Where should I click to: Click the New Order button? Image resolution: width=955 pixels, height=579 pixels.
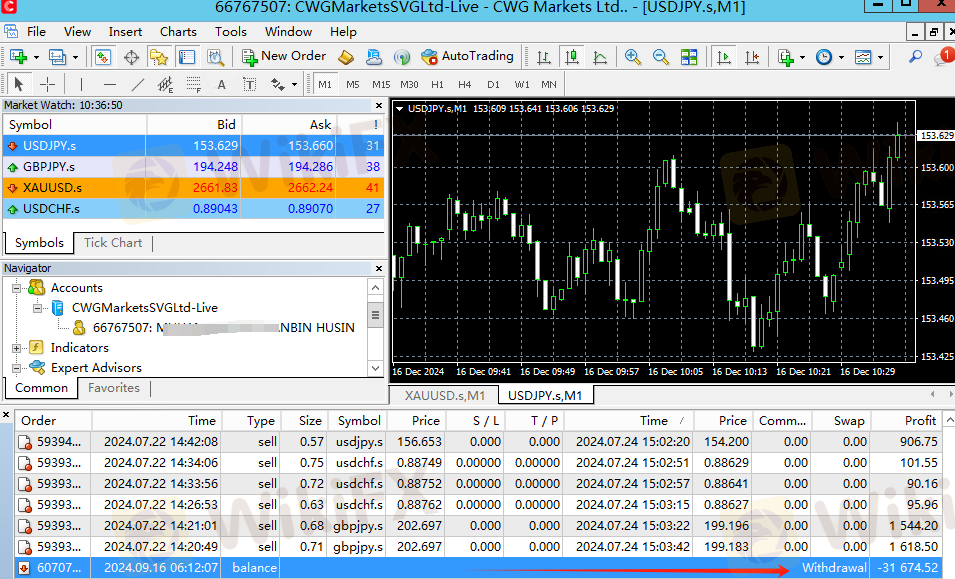click(x=284, y=57)
